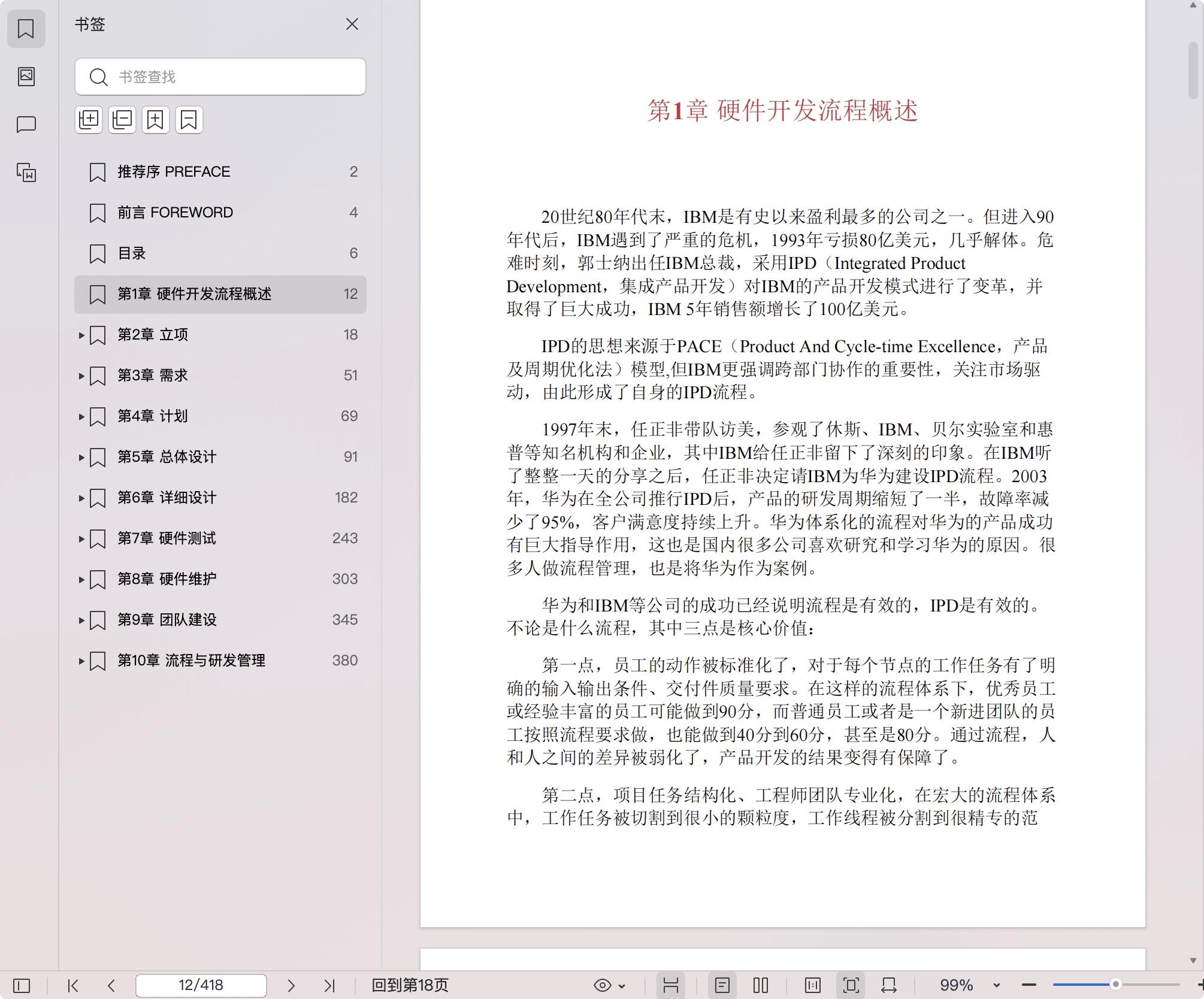
Task: Open the 推荐序 PREFACE bookmark
Action: [x=220, y=172]
